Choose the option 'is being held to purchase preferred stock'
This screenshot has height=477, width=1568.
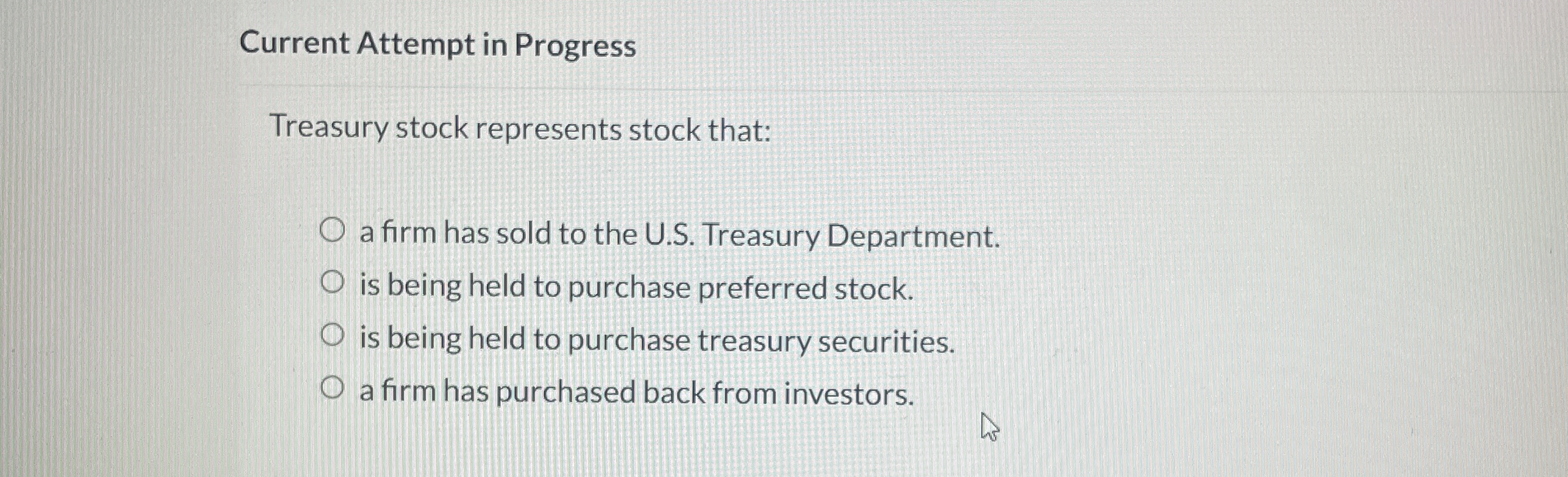[x=333, y=283]
